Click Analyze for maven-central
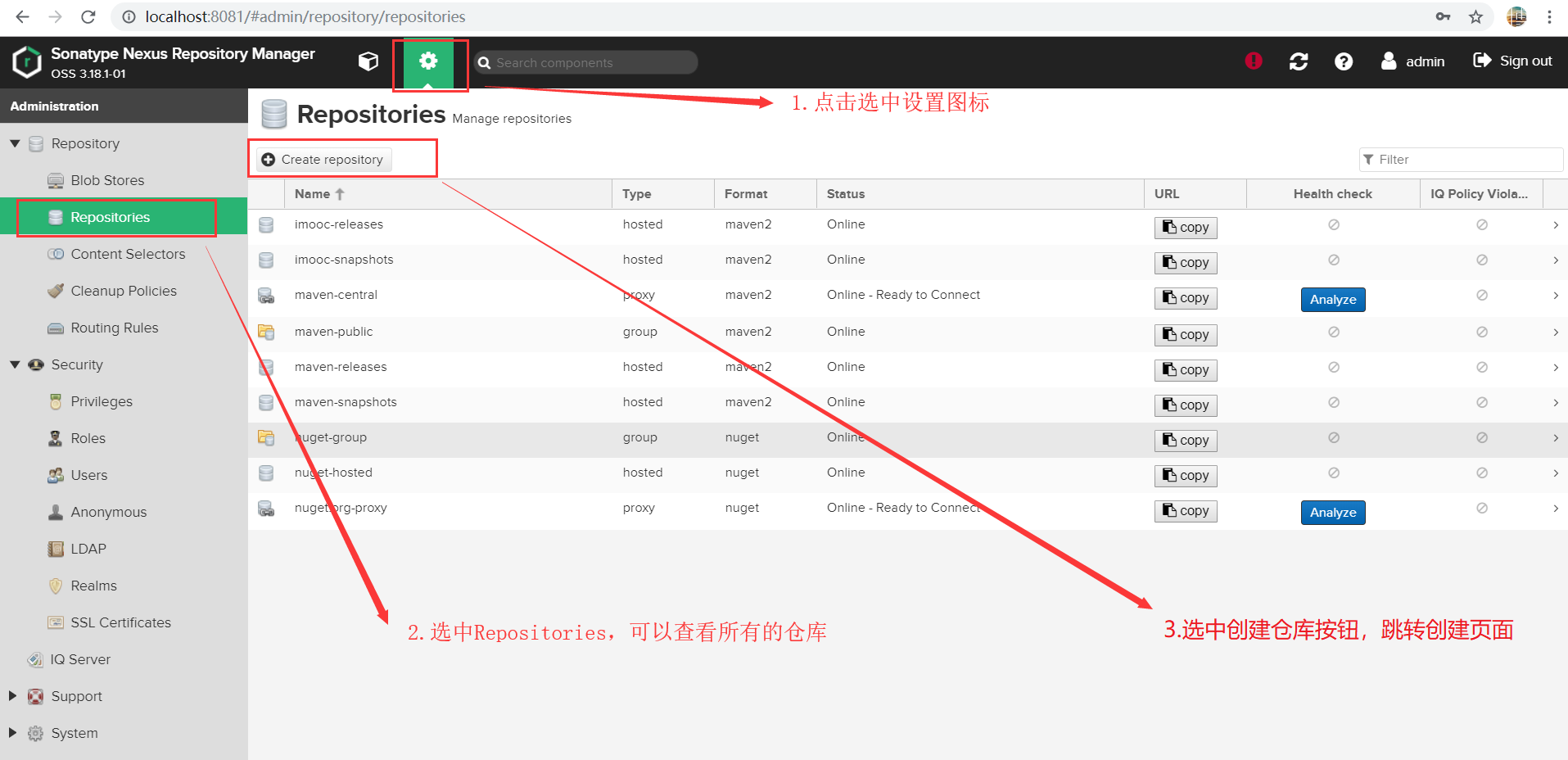Image resolution: width=1568 pixels, height=760 pixels. pos(1333,300)
